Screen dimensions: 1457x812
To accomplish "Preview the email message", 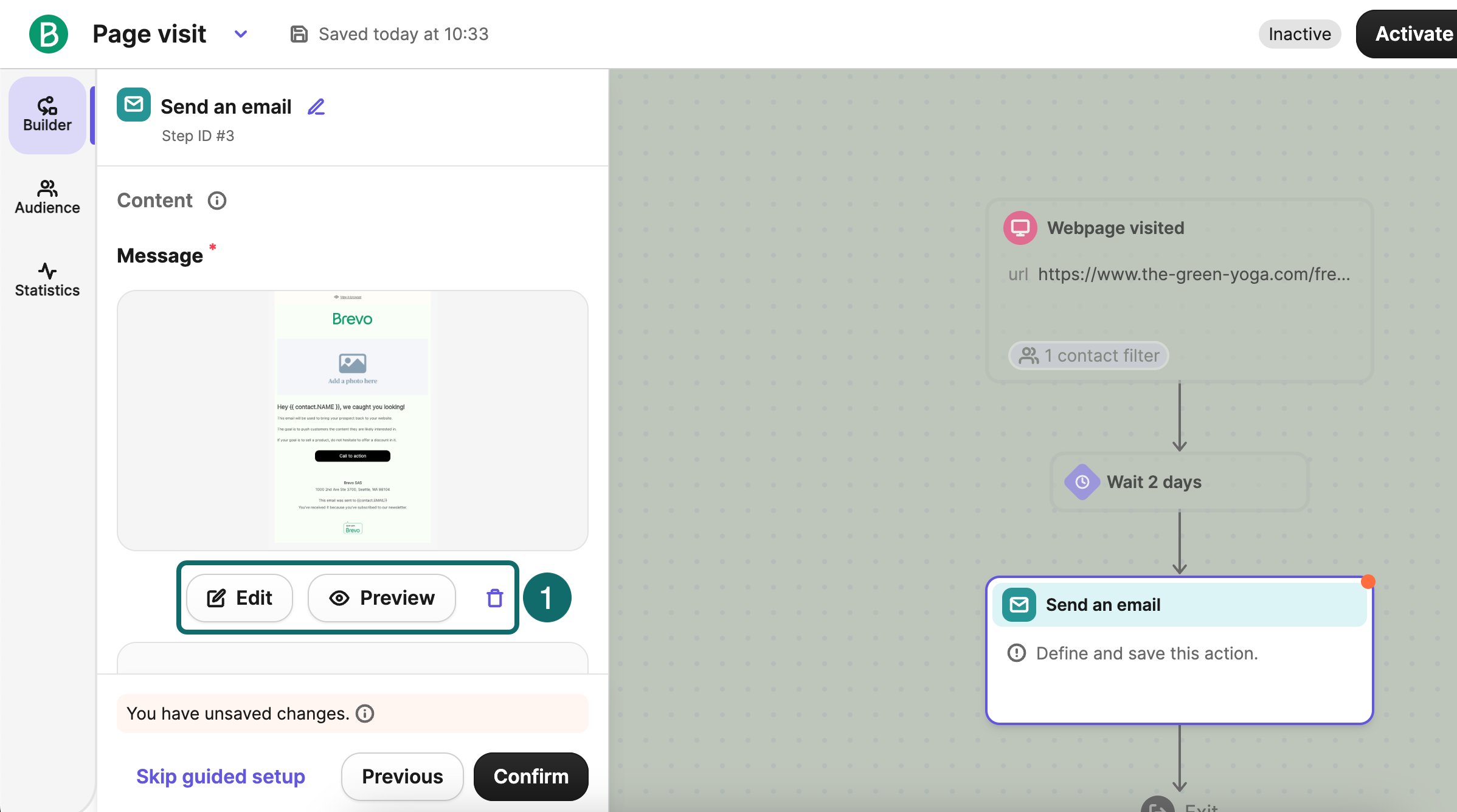I will click(382, 598).
